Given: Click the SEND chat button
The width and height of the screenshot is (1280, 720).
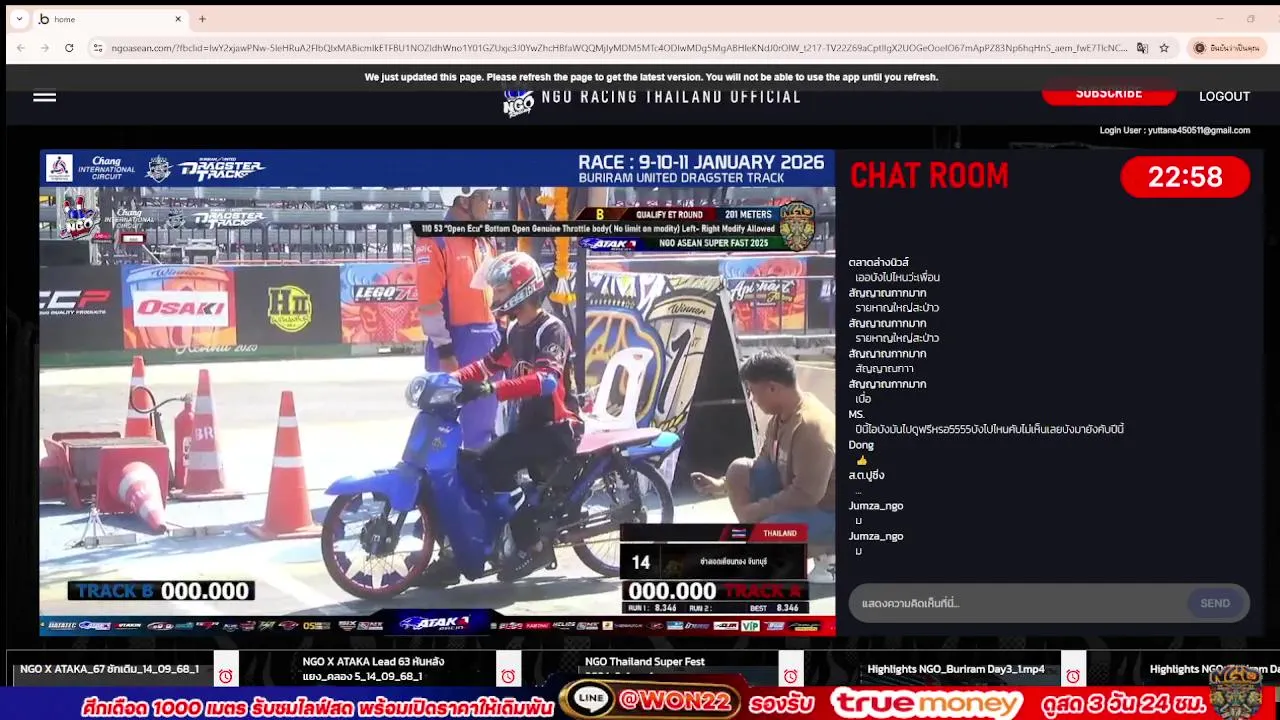Looking at the screenshot, I should coord(1215,603).
